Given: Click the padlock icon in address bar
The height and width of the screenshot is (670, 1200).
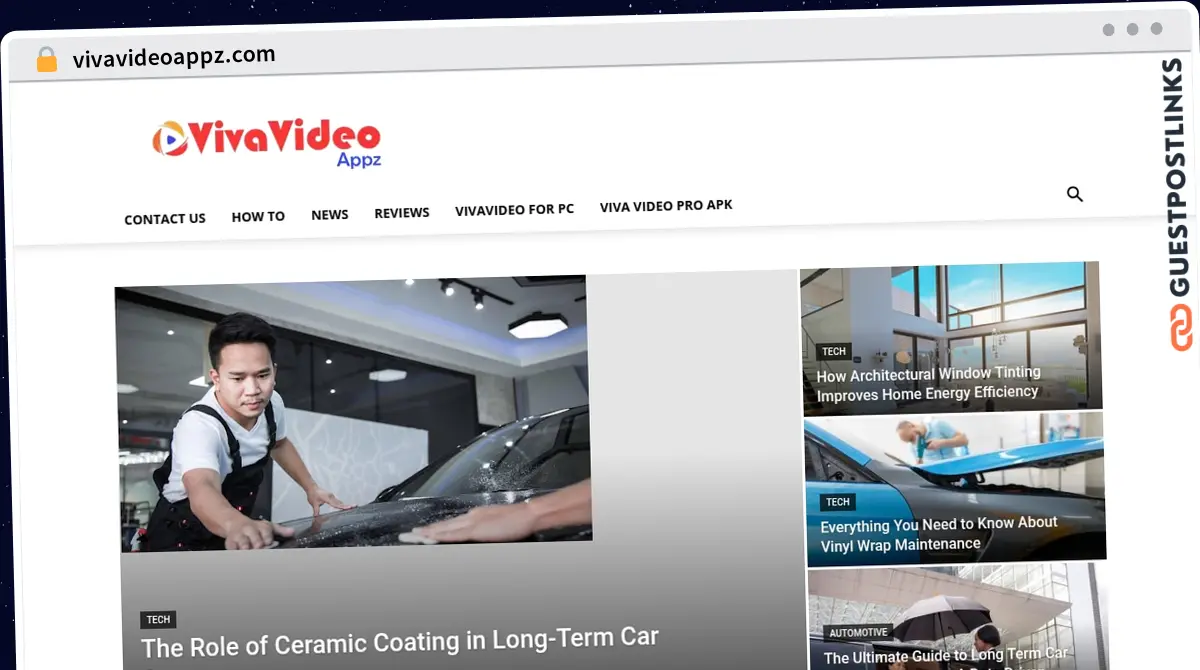Looking at the screenshot, I should (47, 60).
